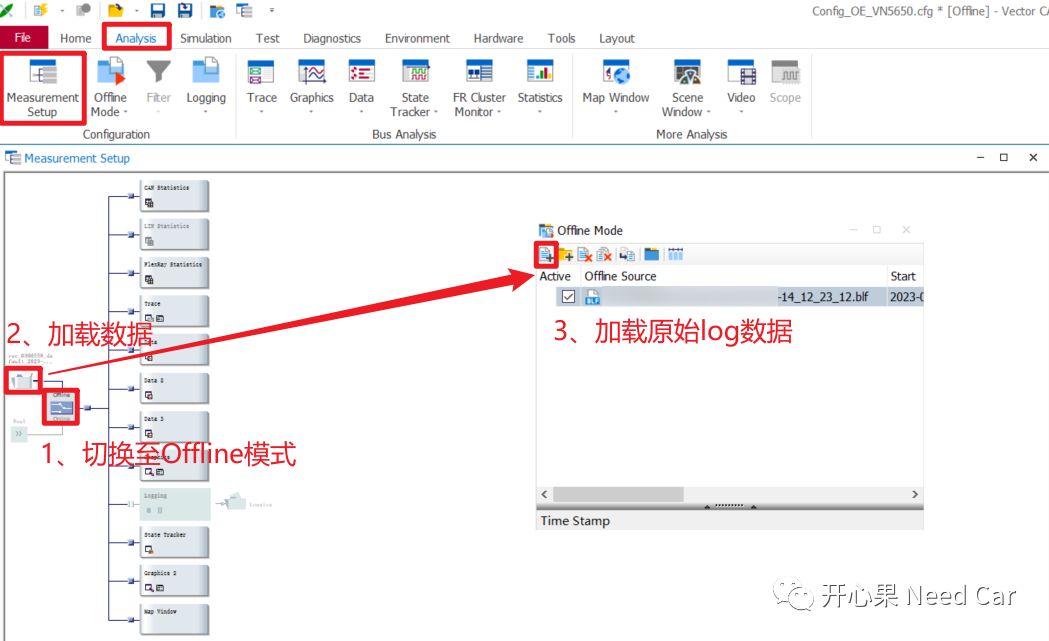The image size is (1049, 641).
Task: Click the Logging button in the ribbon
Action: [x=206, y=85]
